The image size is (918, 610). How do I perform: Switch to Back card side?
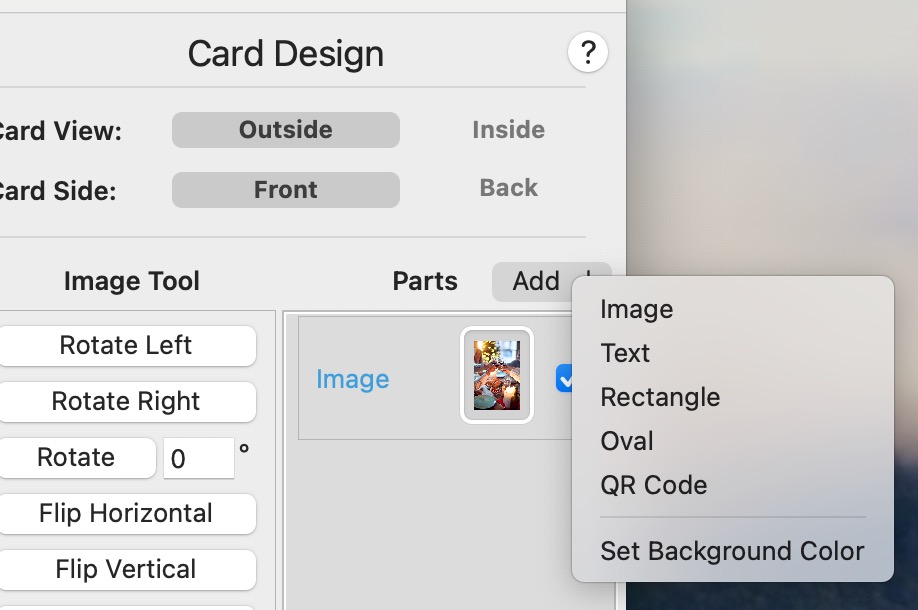[508, 188]
